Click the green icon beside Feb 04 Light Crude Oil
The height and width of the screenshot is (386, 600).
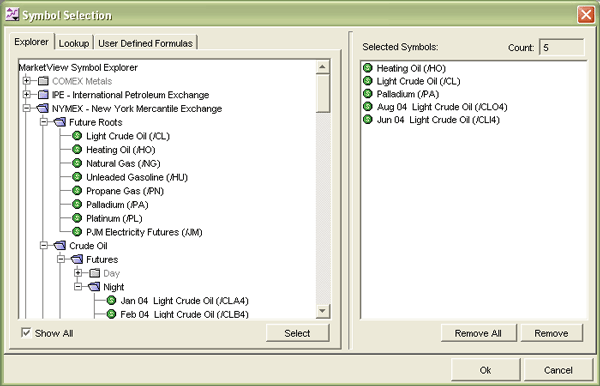[111, 314]
